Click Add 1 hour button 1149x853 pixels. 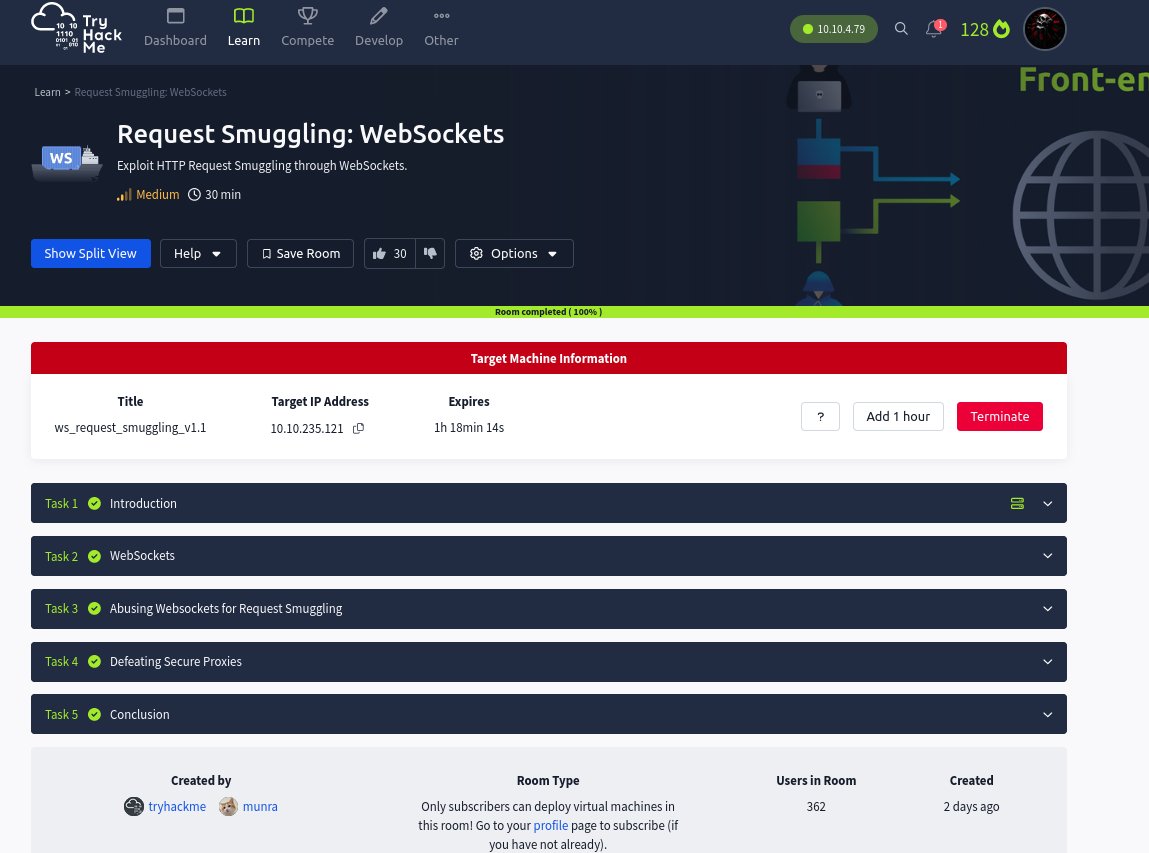pyautogui.click(x=898, y=416)
